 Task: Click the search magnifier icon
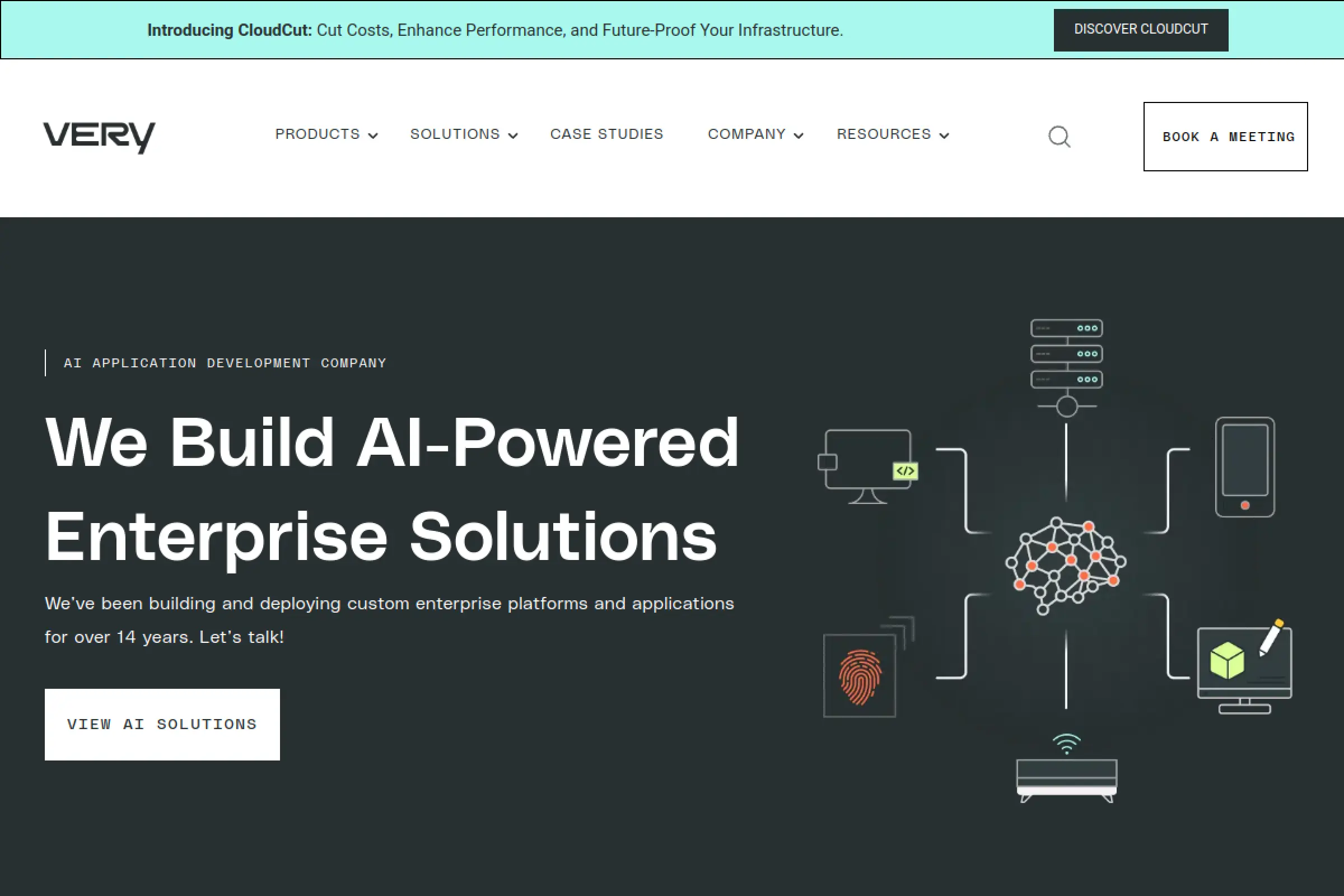tap(1059, 137)
